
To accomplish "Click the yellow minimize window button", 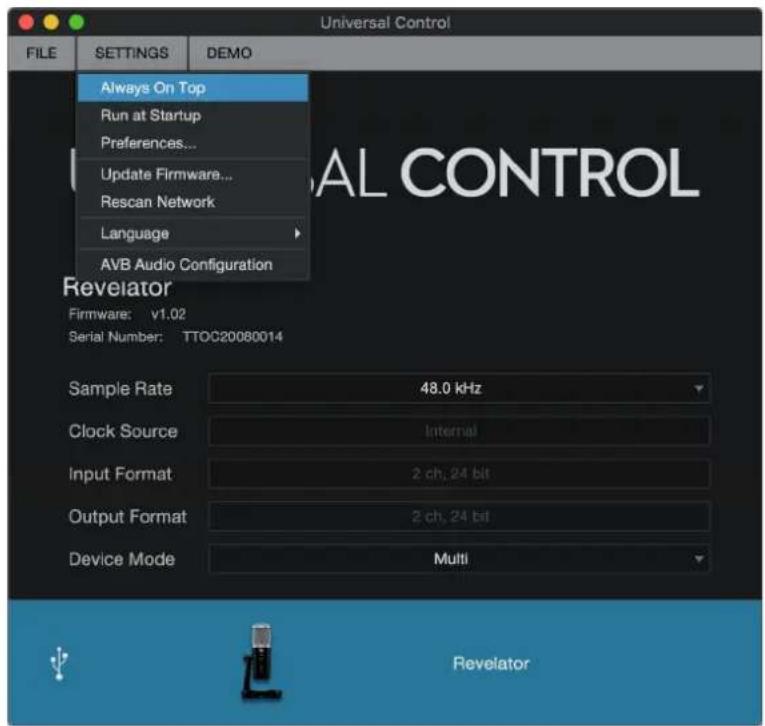I will pos(51,22).
